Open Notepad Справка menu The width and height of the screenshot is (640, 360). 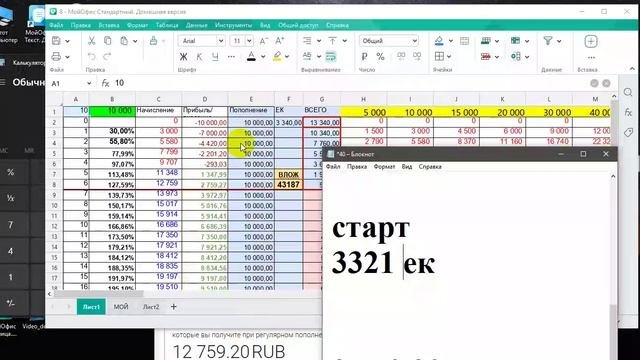tap(430, 167)
